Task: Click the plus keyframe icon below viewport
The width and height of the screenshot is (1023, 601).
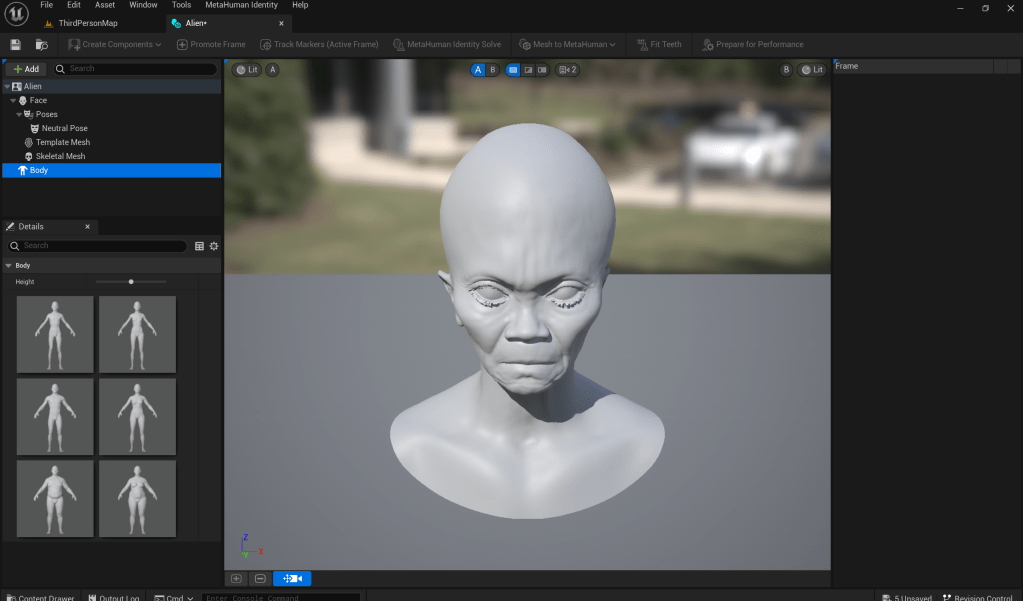Action: point(236,578)
